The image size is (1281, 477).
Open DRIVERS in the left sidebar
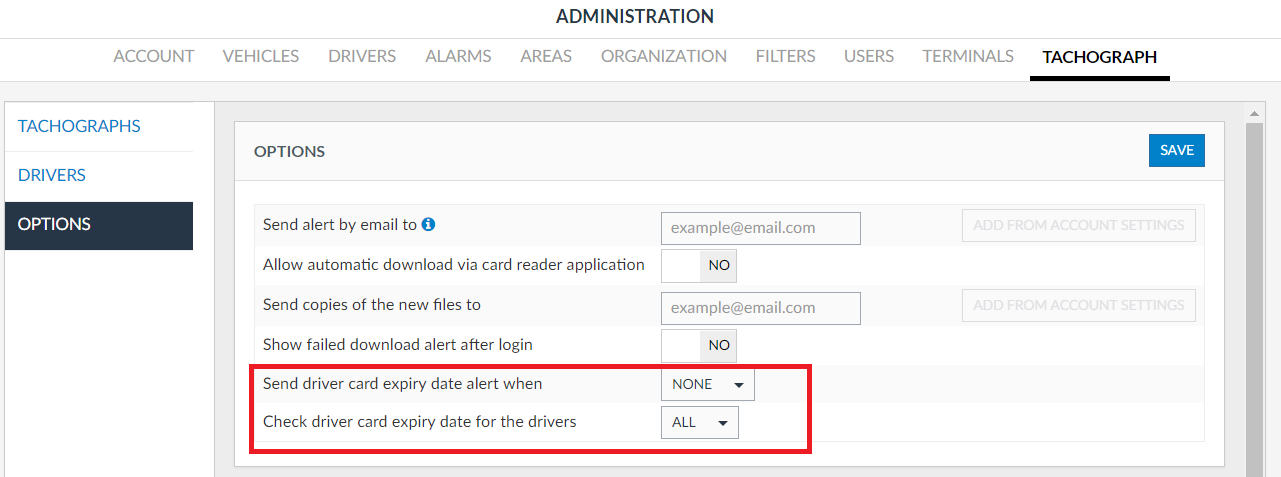click(52, 175)
